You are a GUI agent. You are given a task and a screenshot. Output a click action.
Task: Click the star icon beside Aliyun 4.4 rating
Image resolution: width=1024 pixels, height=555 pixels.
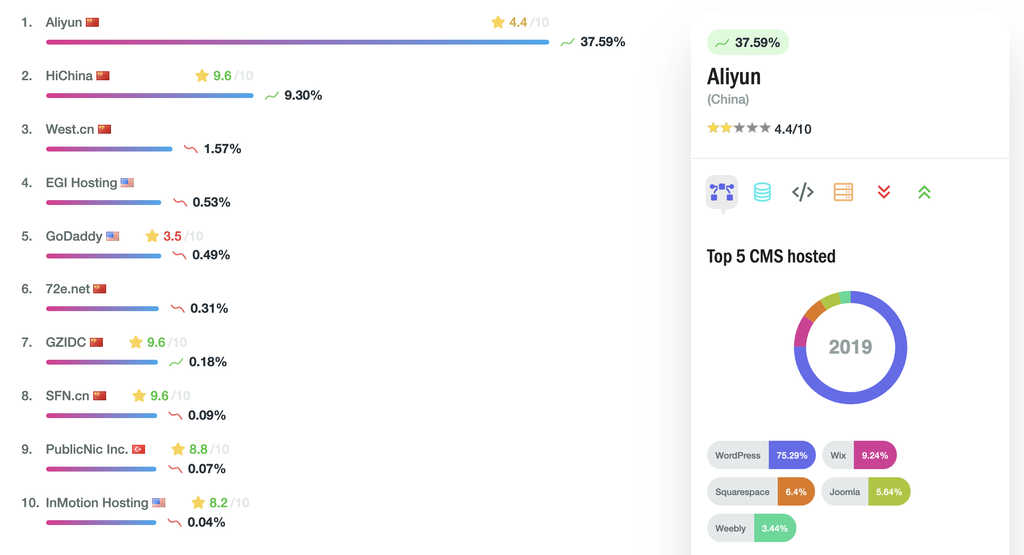(498, 22)
